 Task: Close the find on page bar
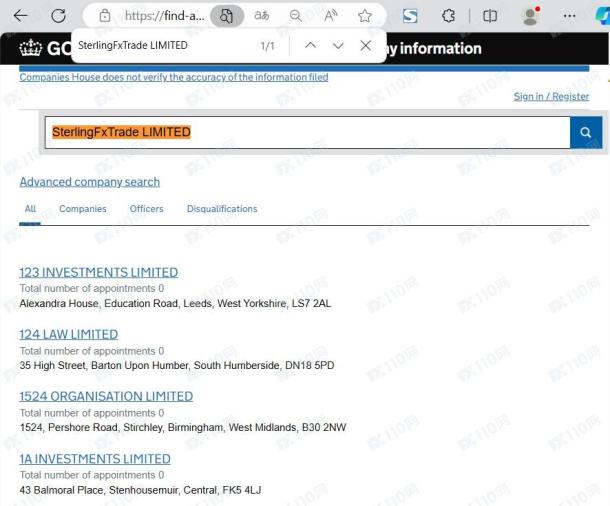365,46
